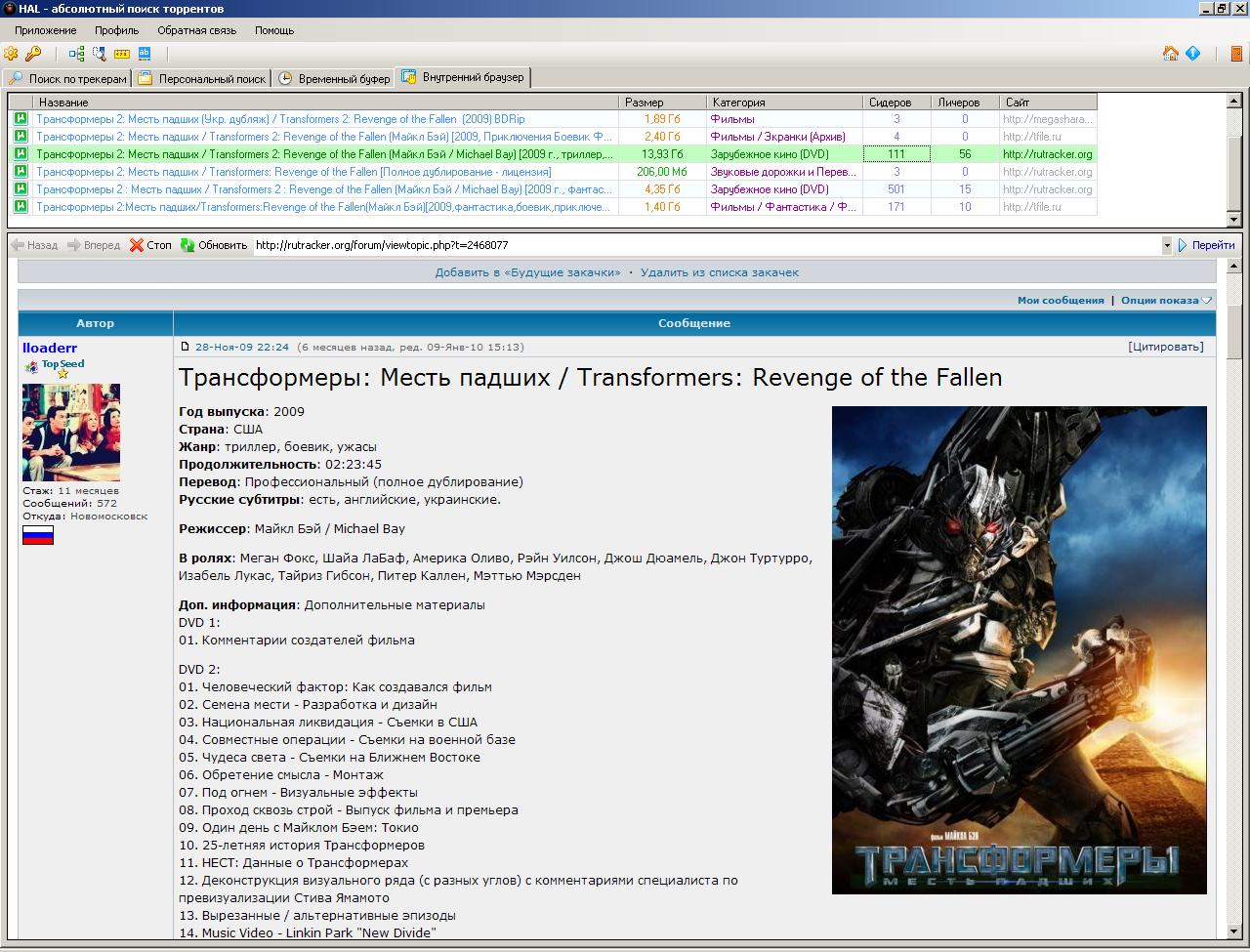Select the Внутренний браузер tab
The width and height of the screenshot is (1250, 952).
463,77
